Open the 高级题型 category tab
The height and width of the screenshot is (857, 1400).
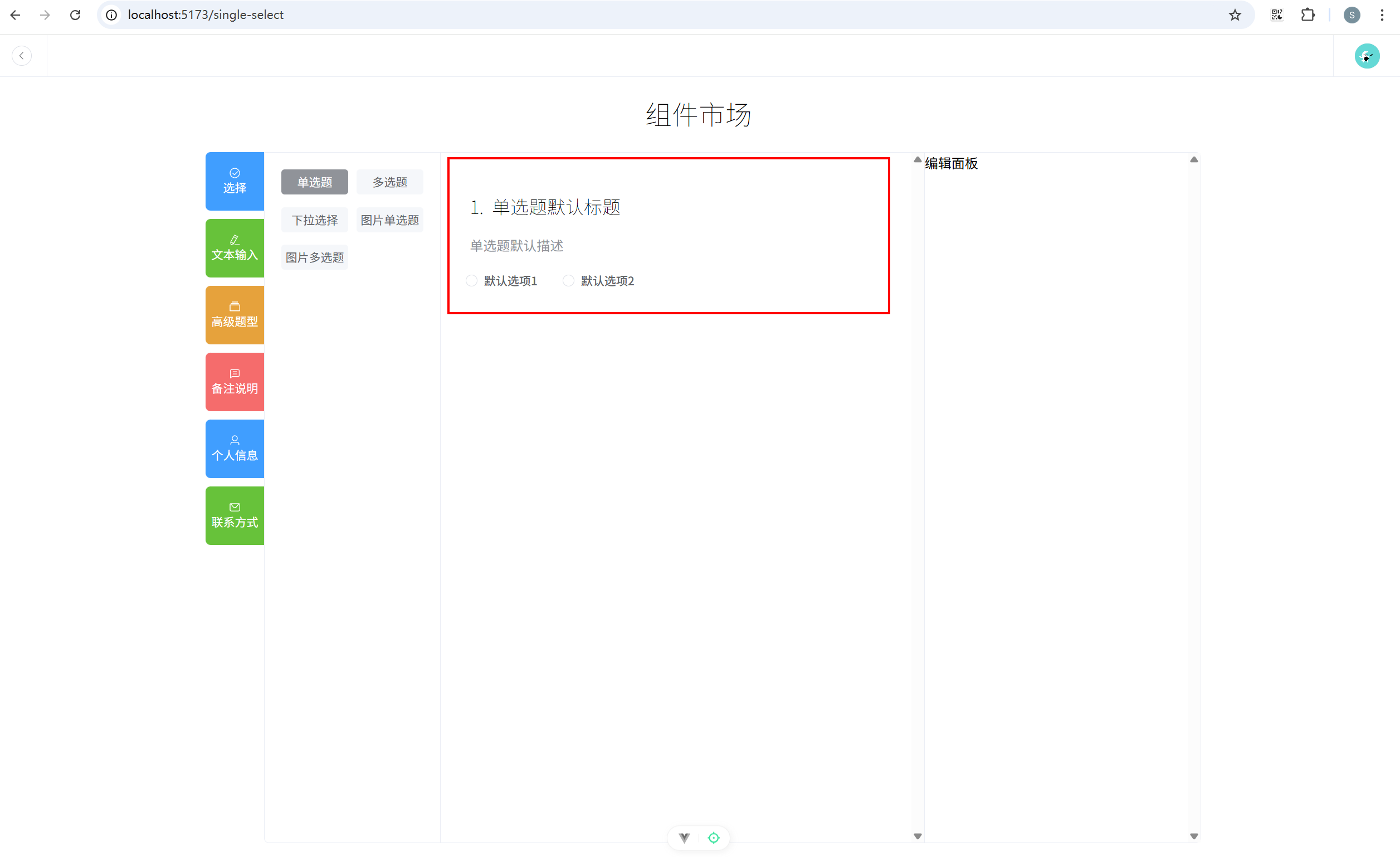[x=235, y=315]
